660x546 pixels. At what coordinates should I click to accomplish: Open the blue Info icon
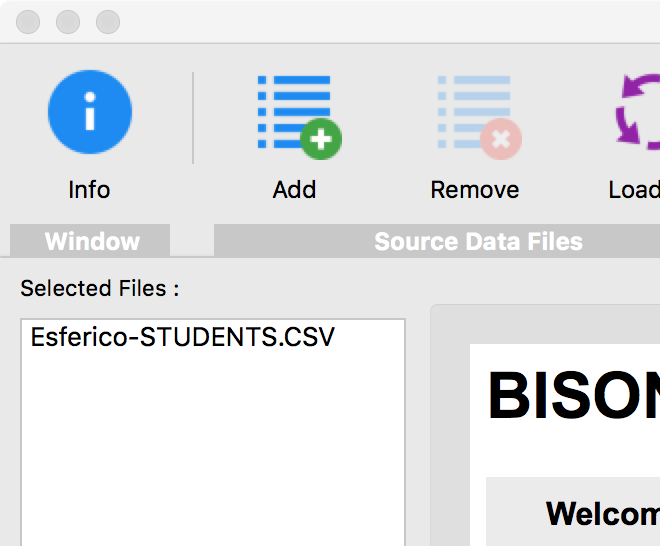(x=90, y=112)
